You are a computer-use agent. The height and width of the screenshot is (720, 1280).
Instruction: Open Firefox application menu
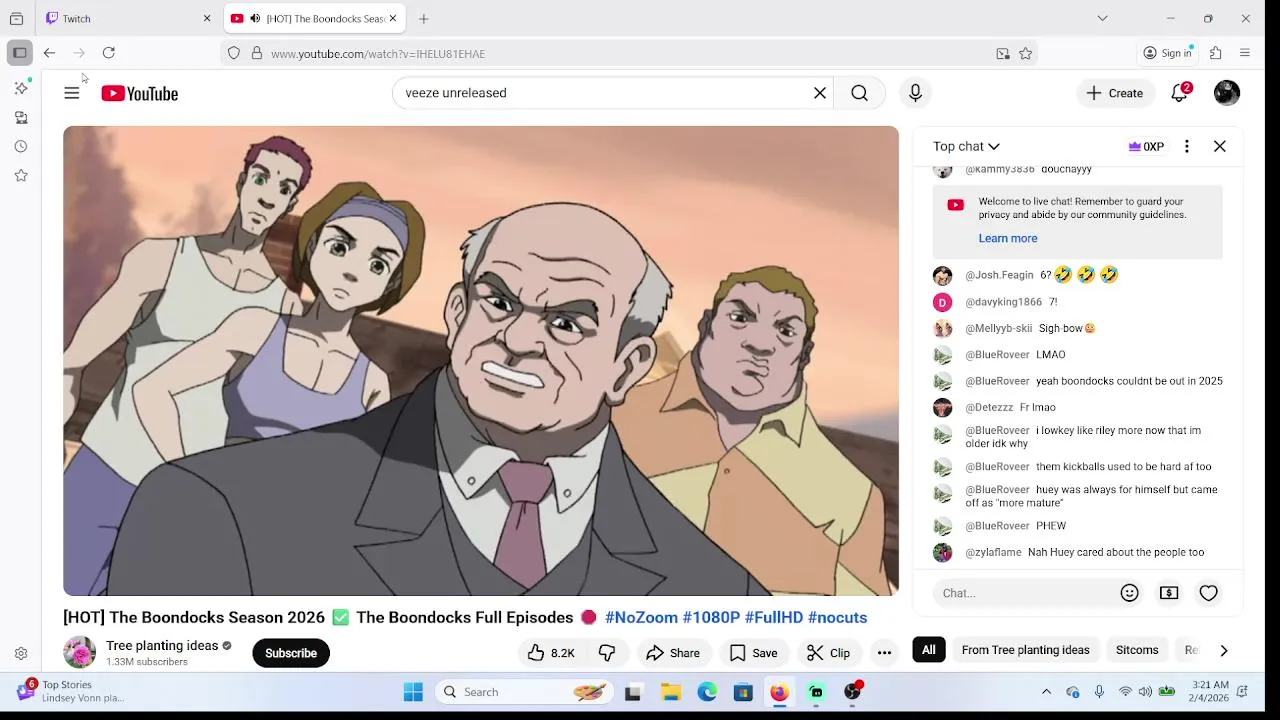(1245, 53)
